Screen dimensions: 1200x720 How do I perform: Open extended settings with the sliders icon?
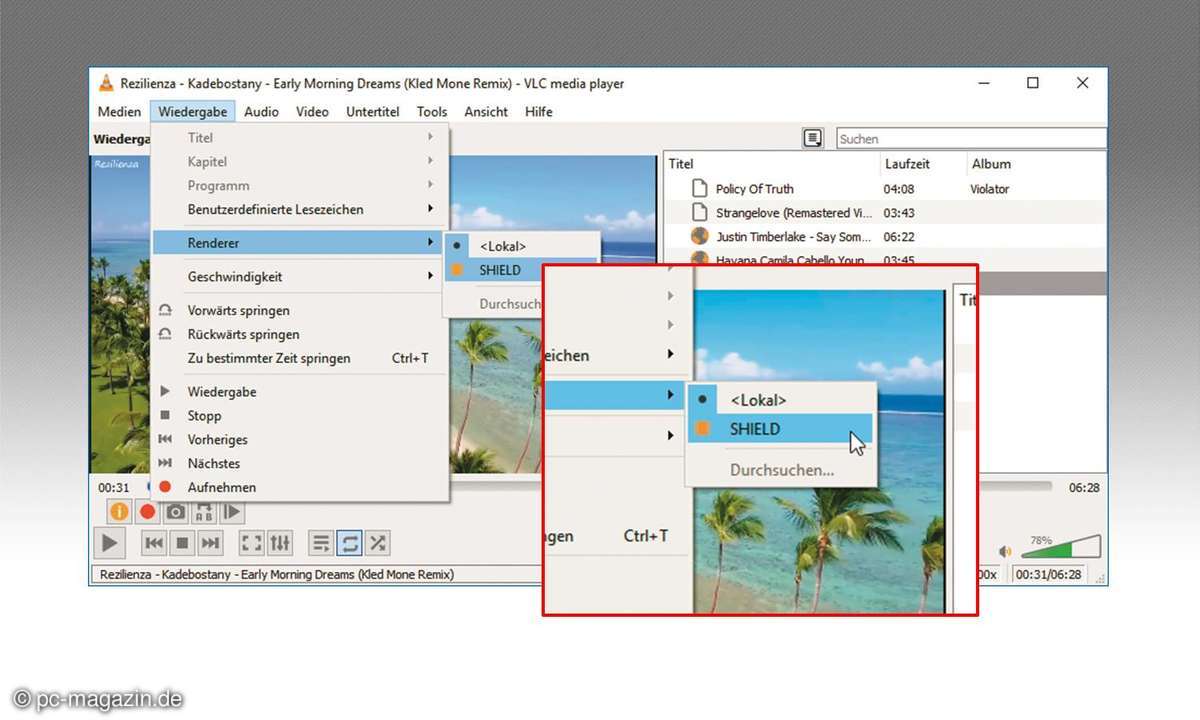[280, 543]
